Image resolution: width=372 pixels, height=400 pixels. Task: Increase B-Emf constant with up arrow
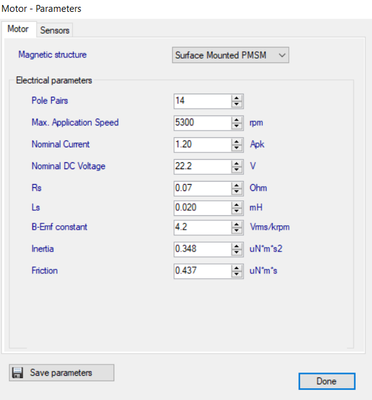click(x=236, y=224)
